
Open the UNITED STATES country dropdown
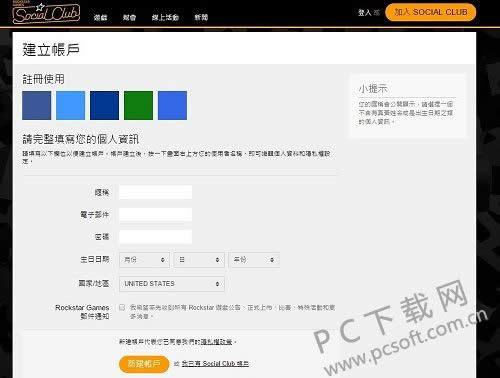172,284
